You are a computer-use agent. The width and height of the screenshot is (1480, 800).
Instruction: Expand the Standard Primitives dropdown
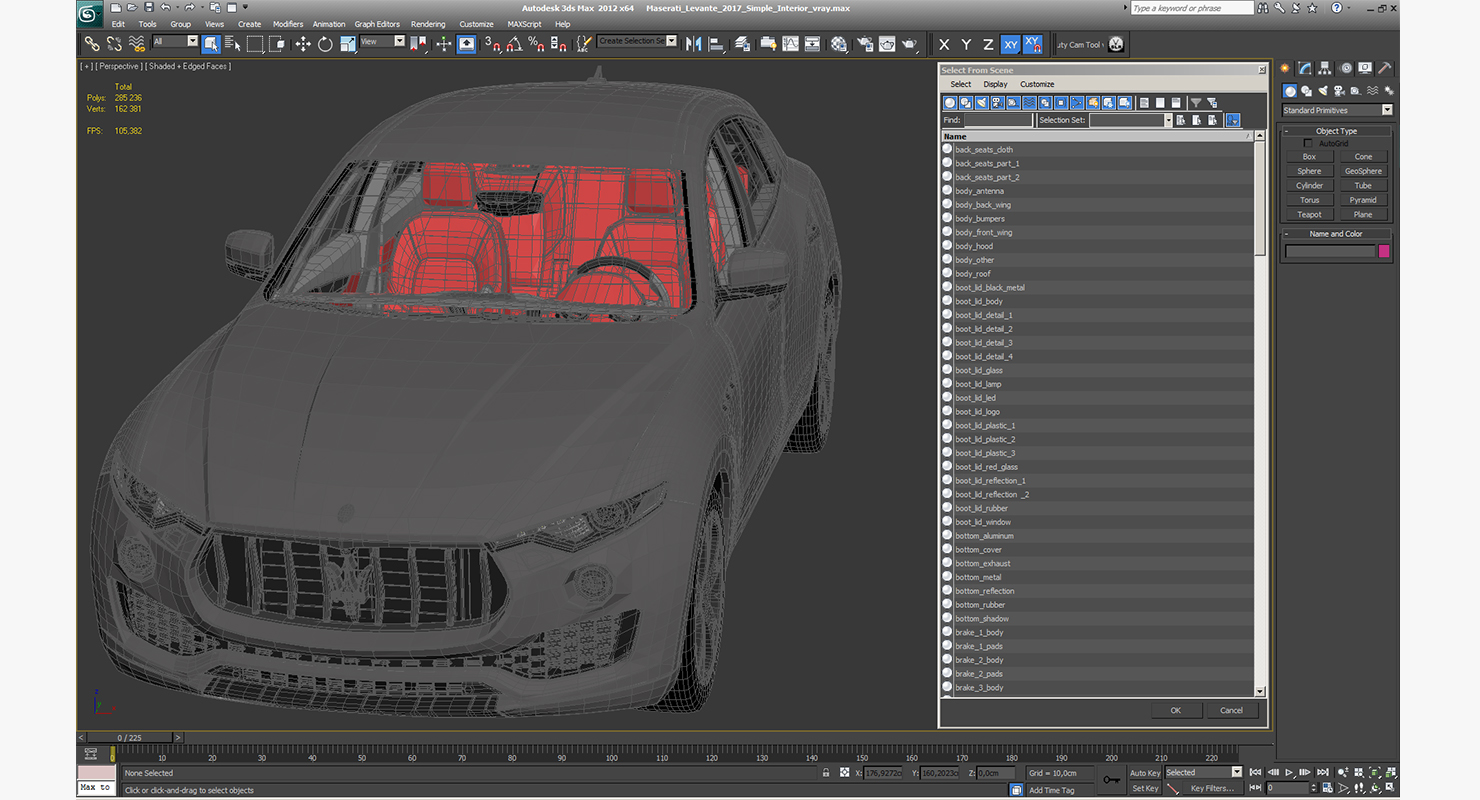(1337, 110)
